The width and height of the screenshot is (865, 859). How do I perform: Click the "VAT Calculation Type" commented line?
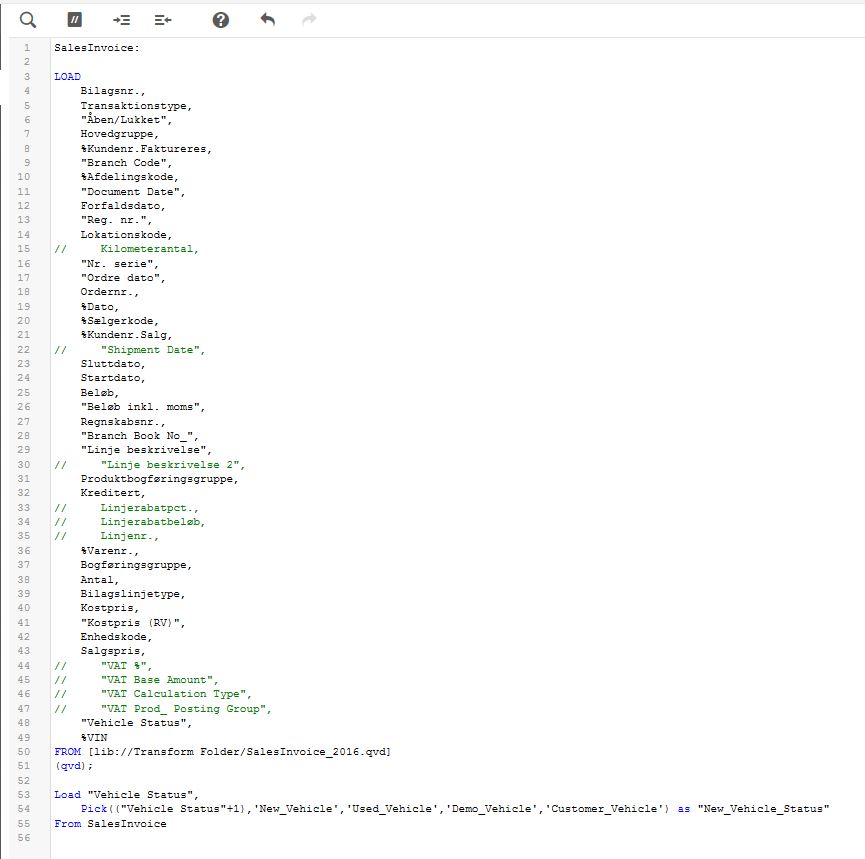click(x=174, y=694)
